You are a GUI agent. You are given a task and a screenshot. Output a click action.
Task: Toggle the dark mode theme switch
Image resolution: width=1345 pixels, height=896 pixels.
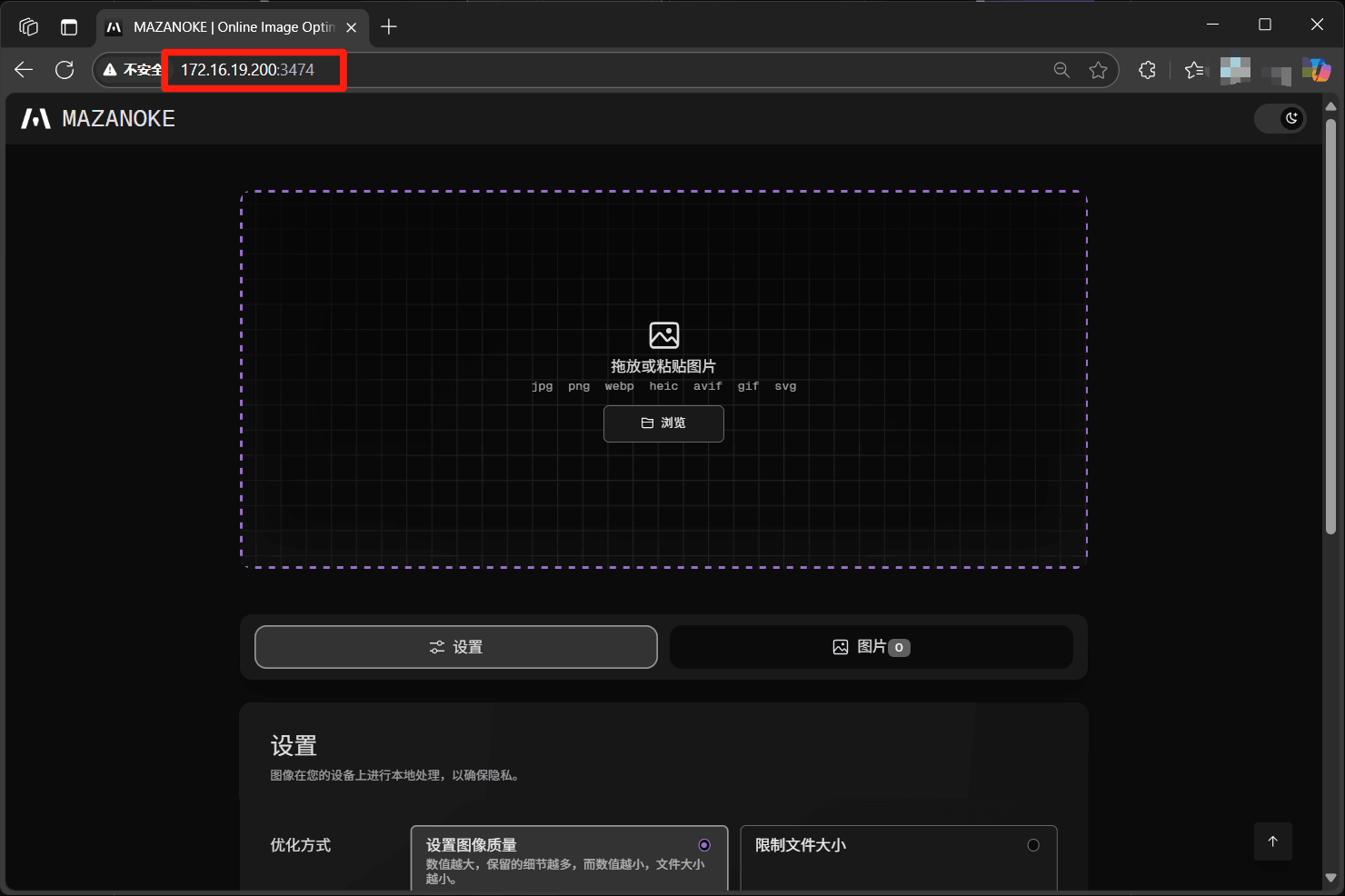pos(1280,118)
